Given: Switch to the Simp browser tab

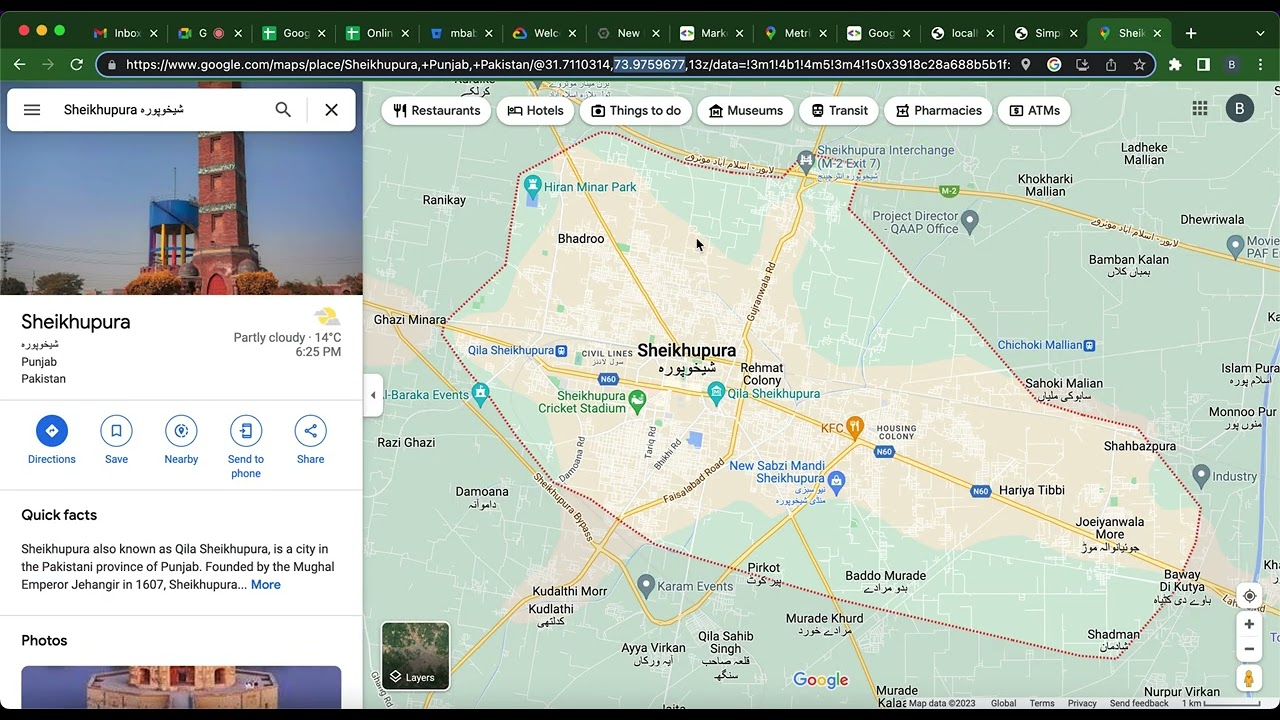Looking at the screenshot, I should [x=1048, y=33].
